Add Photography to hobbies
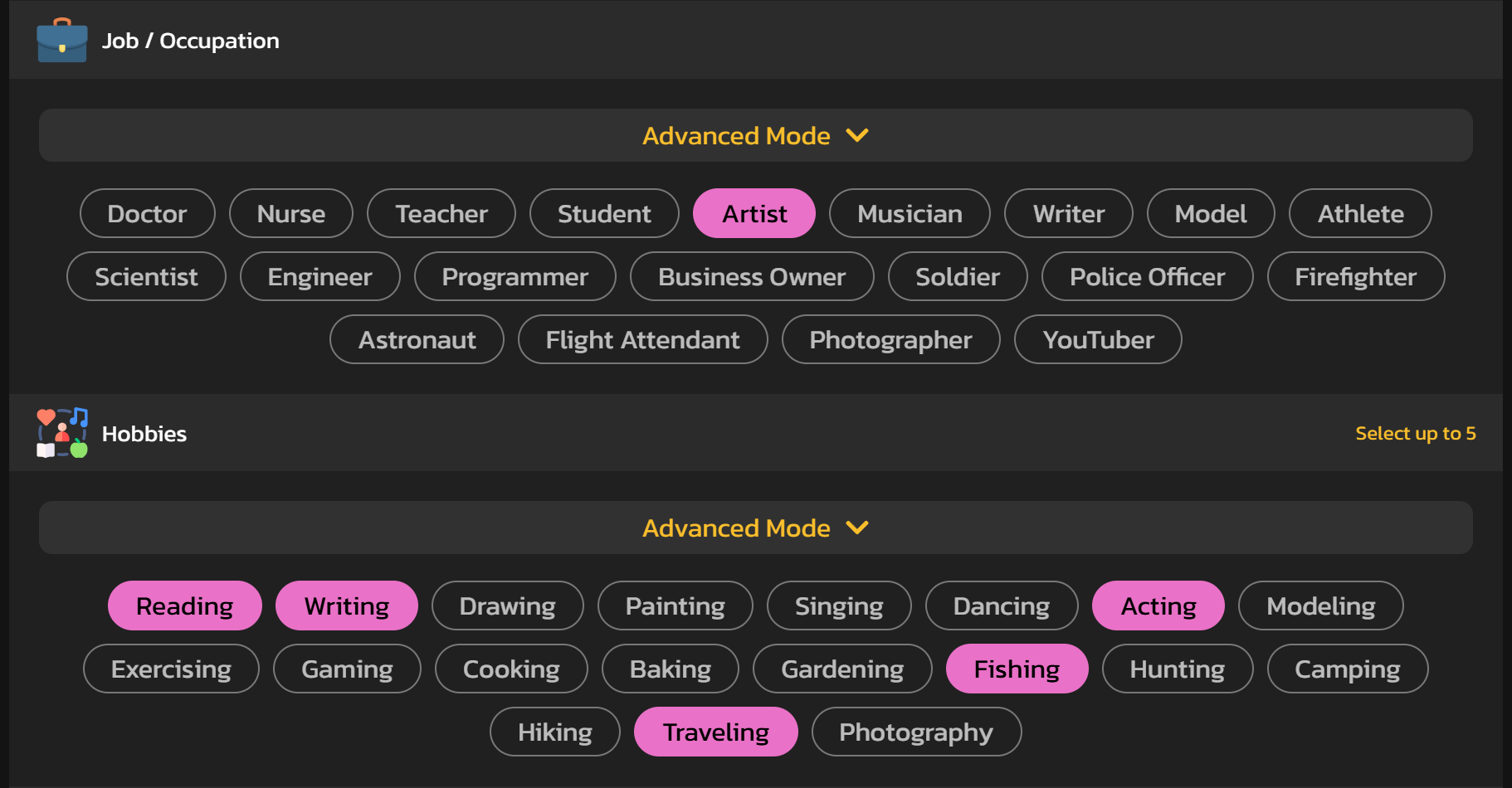 917,732
